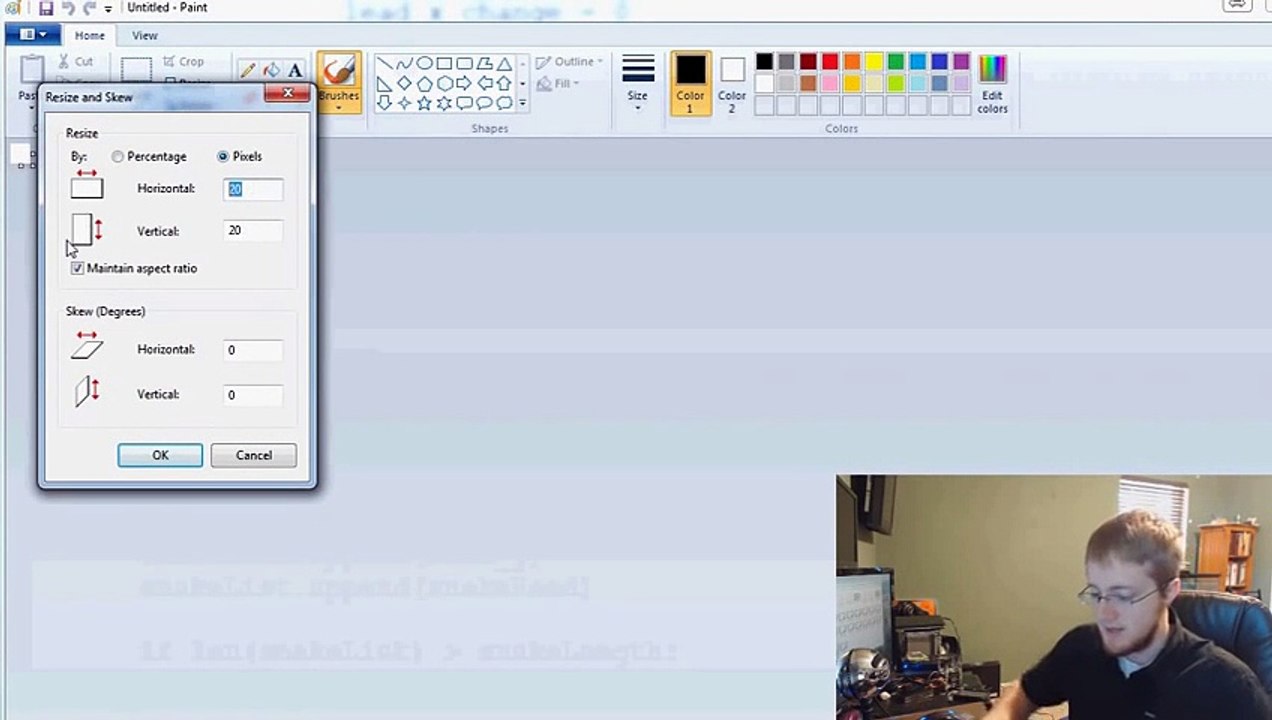1272x720 pixels.
Task: Activate Color 1 selector
Action: coord(690,83)
